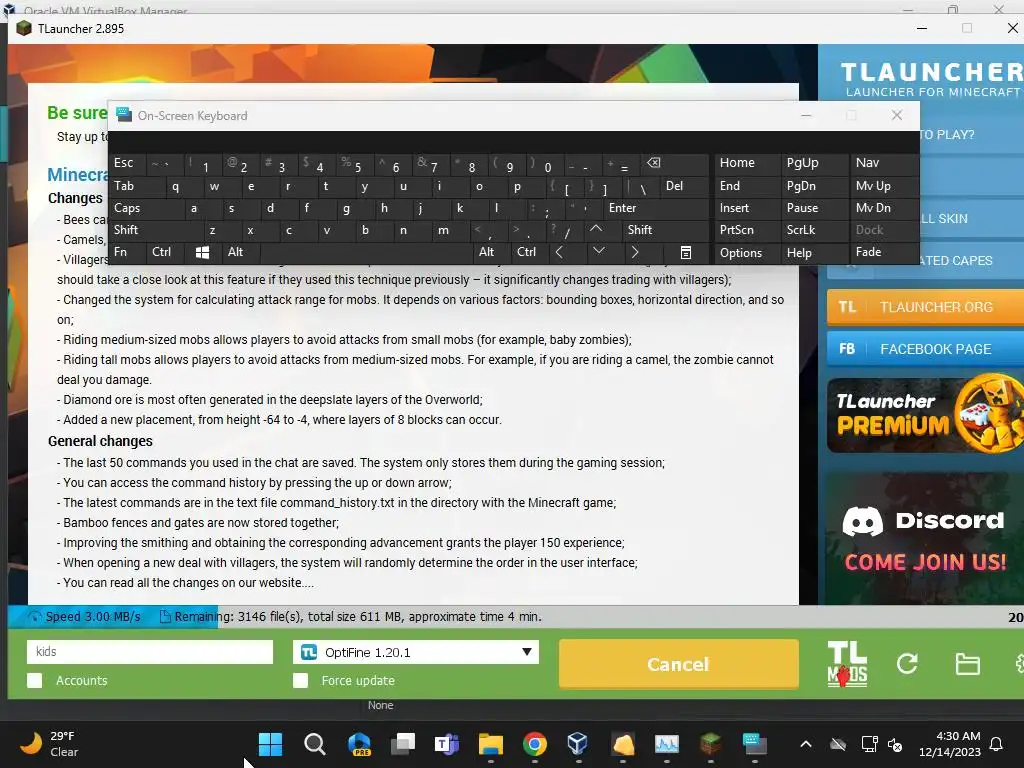Click PgUp key on On-Screen Keyboard
This screenshot has width=1024, height=768.
point(814,163)
